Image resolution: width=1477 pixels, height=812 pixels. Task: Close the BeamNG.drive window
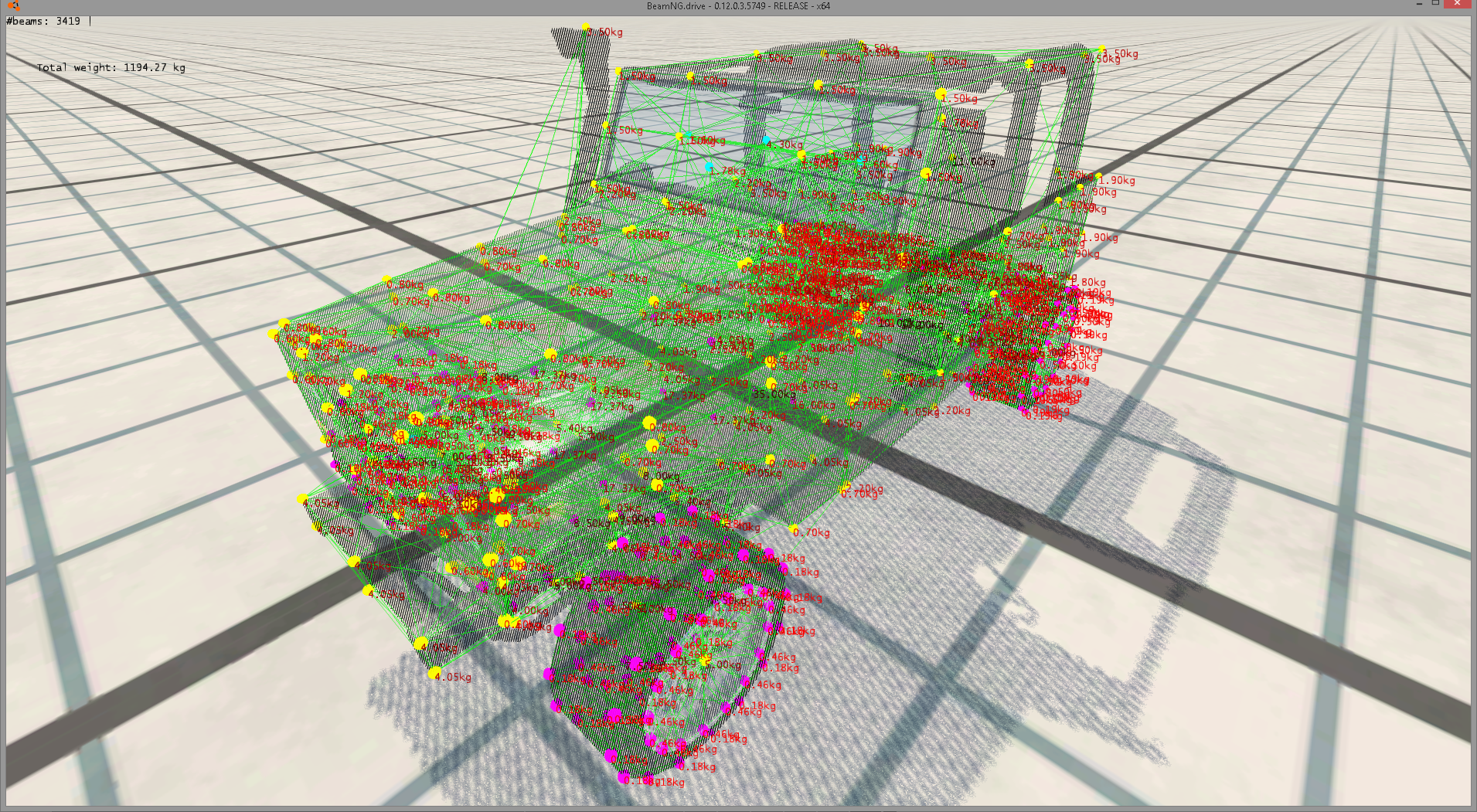point(1457,4)
